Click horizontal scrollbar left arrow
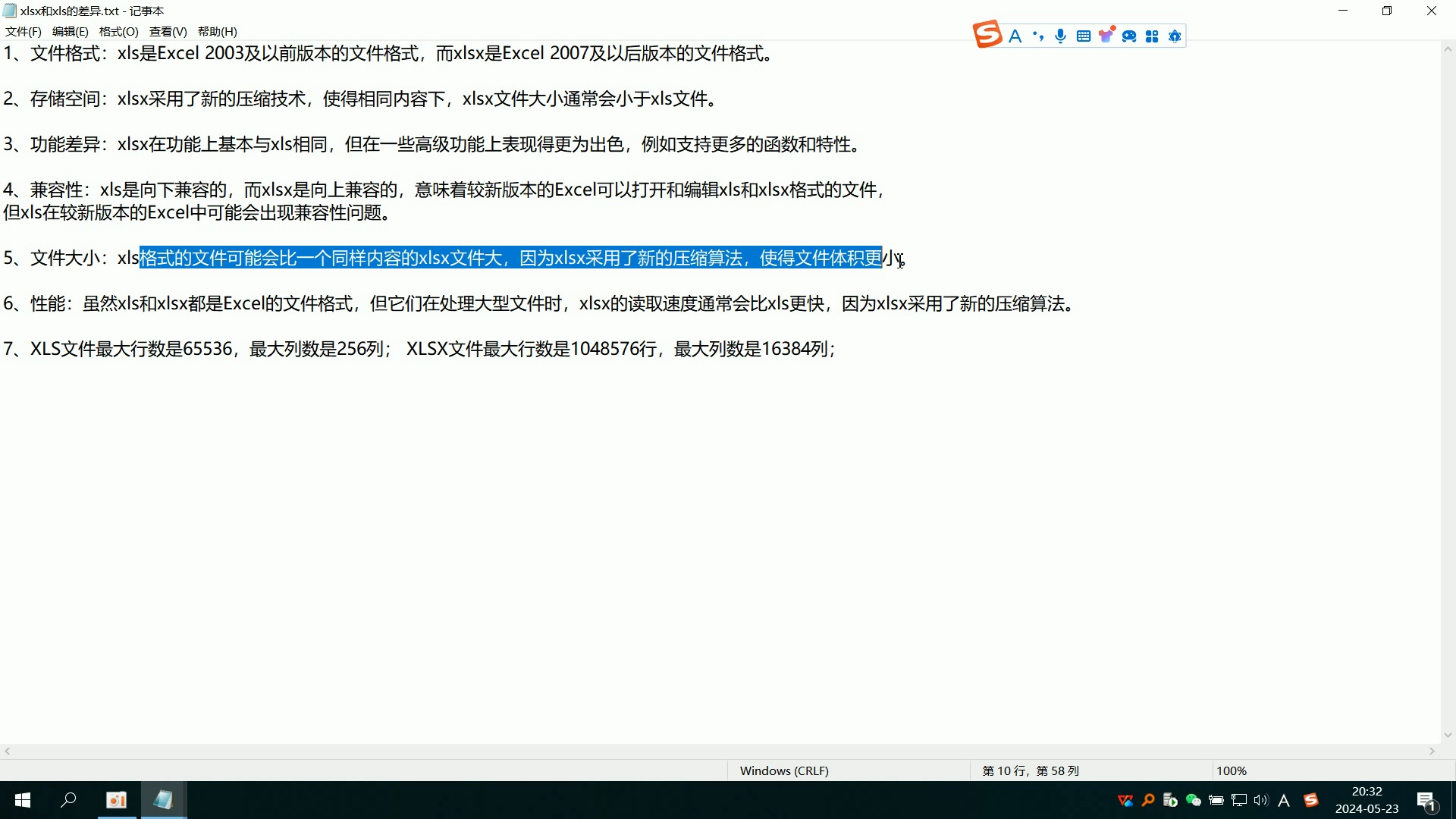 point(8,752)
